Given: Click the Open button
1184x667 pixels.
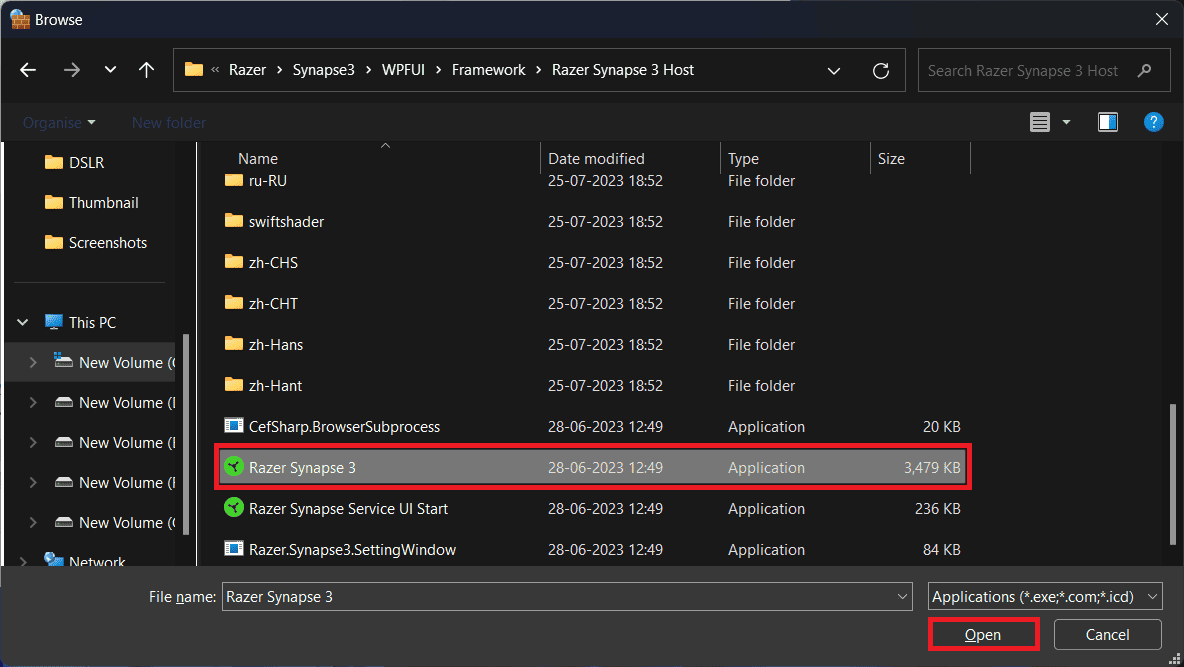Looking at the screenshot, I should 983,635.
